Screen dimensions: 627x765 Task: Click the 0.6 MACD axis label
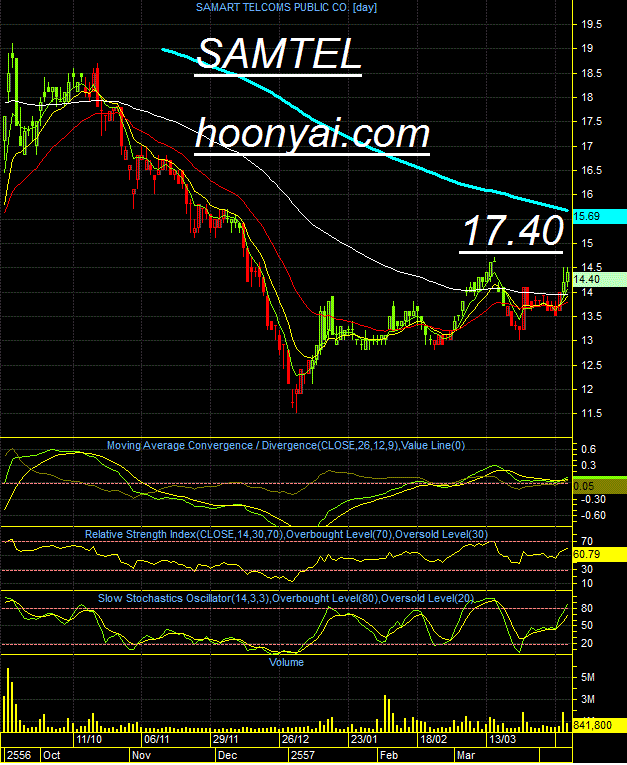click(588, 449)
